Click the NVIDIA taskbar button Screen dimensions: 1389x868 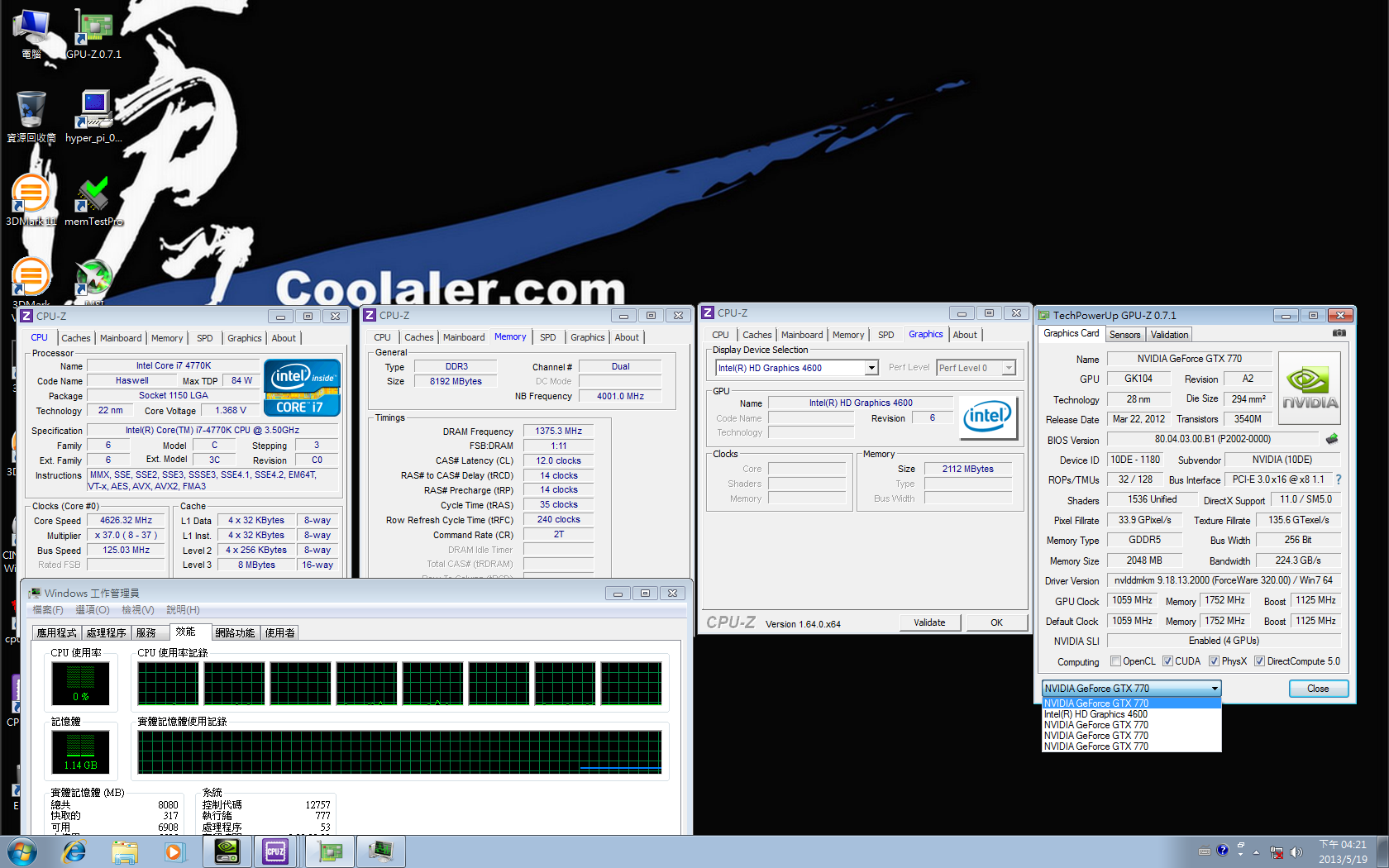[227, 851]
